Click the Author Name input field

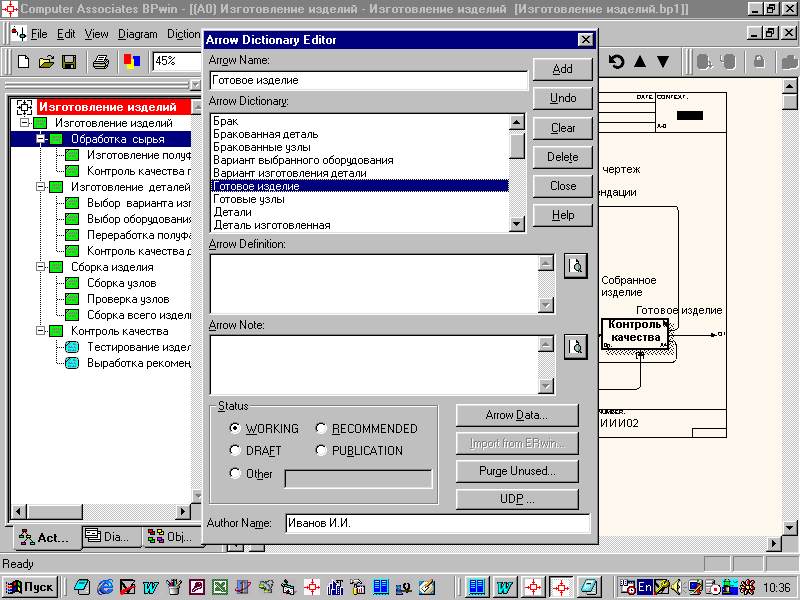(437, 523)
